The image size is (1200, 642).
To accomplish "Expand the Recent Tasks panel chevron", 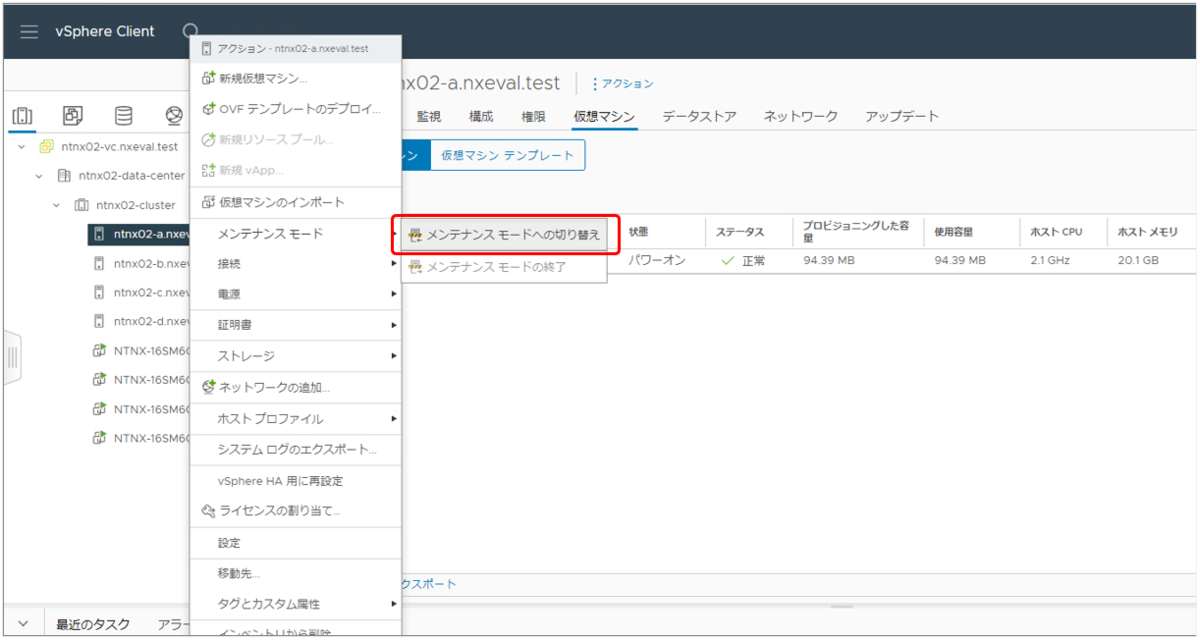I will pos(23,624).
